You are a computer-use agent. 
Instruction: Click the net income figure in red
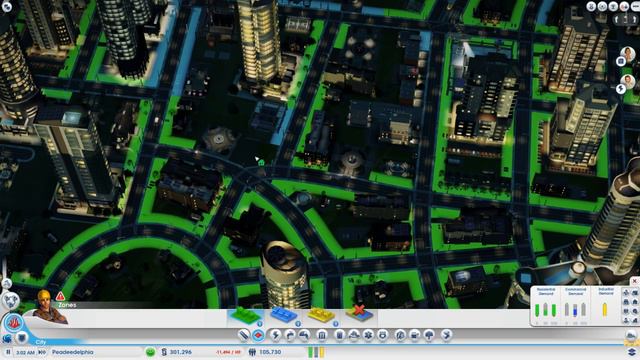click(228, 352)
